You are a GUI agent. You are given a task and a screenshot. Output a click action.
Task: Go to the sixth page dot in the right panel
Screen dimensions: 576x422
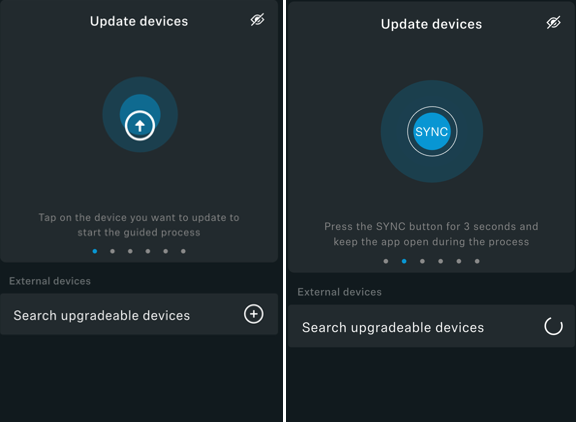point(477,261)
